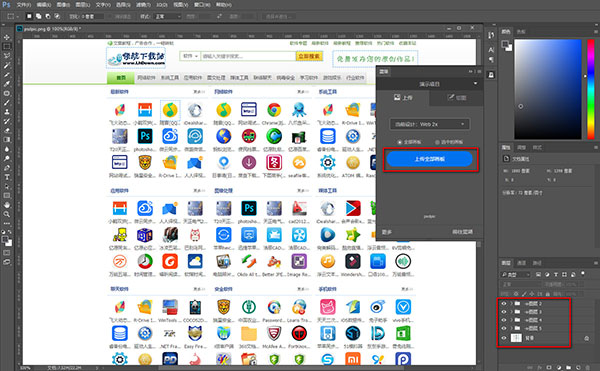The height and width of the screenshot is (371, 600).
Task: Click the link at plugin panel's bottom right
Action: tap(462, 232)
